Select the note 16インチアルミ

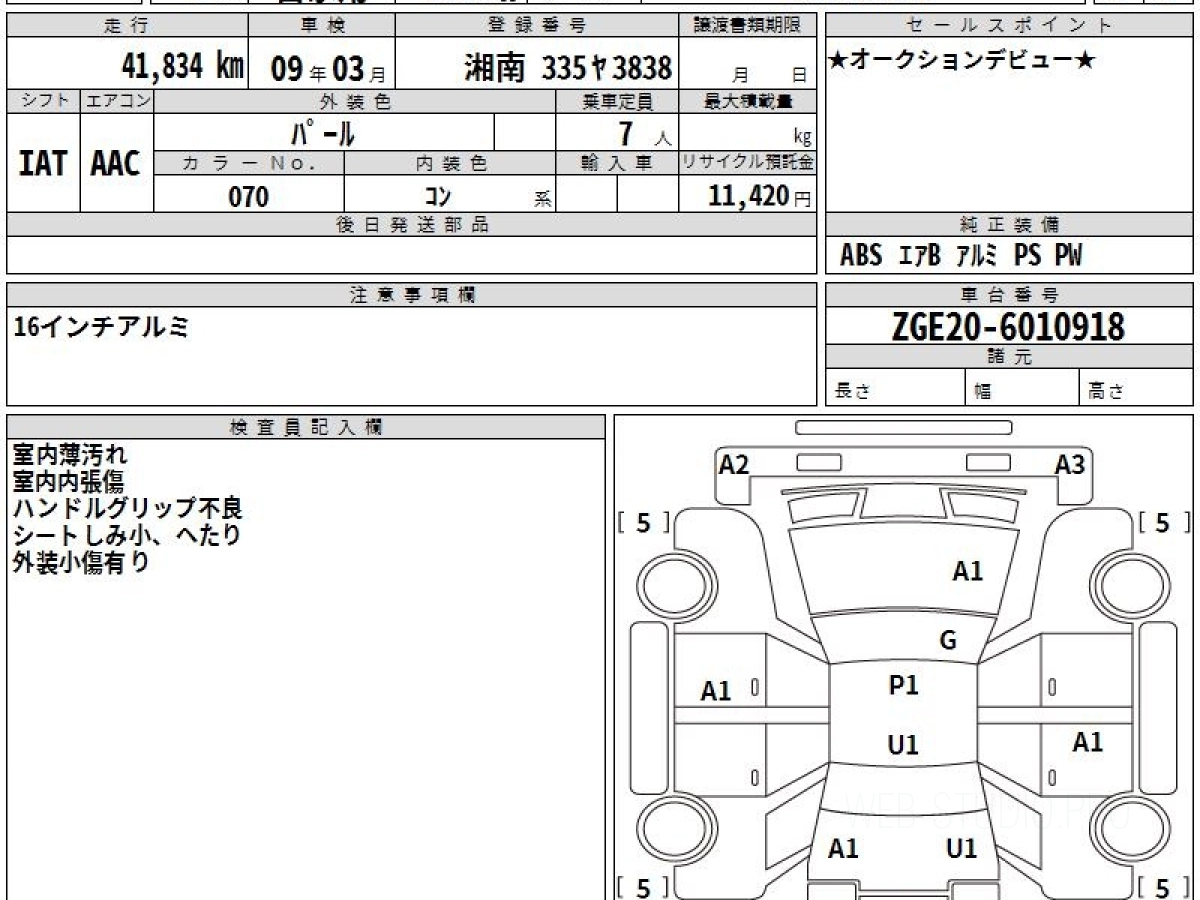[100, 325]
